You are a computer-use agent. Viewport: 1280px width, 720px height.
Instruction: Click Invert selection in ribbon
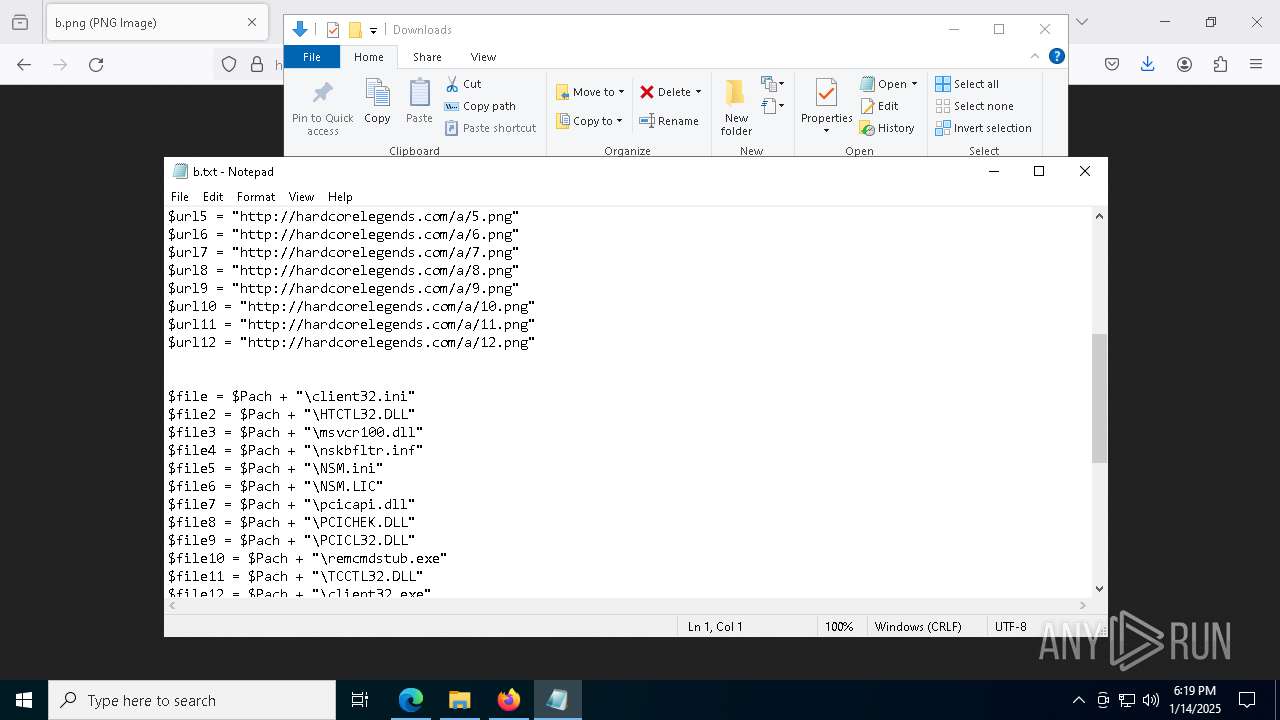(x=983, y=128)
